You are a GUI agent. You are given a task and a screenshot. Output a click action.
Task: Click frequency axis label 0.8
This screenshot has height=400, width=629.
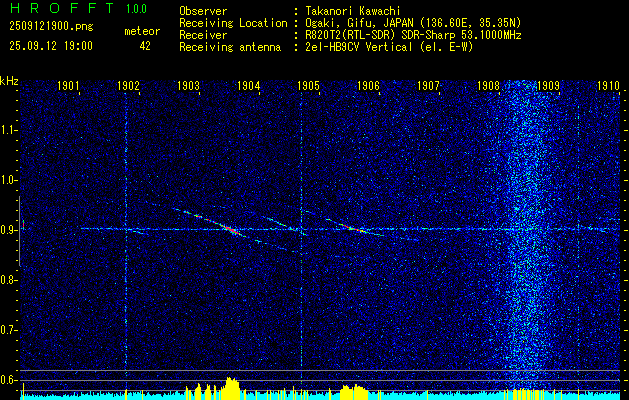9,280
